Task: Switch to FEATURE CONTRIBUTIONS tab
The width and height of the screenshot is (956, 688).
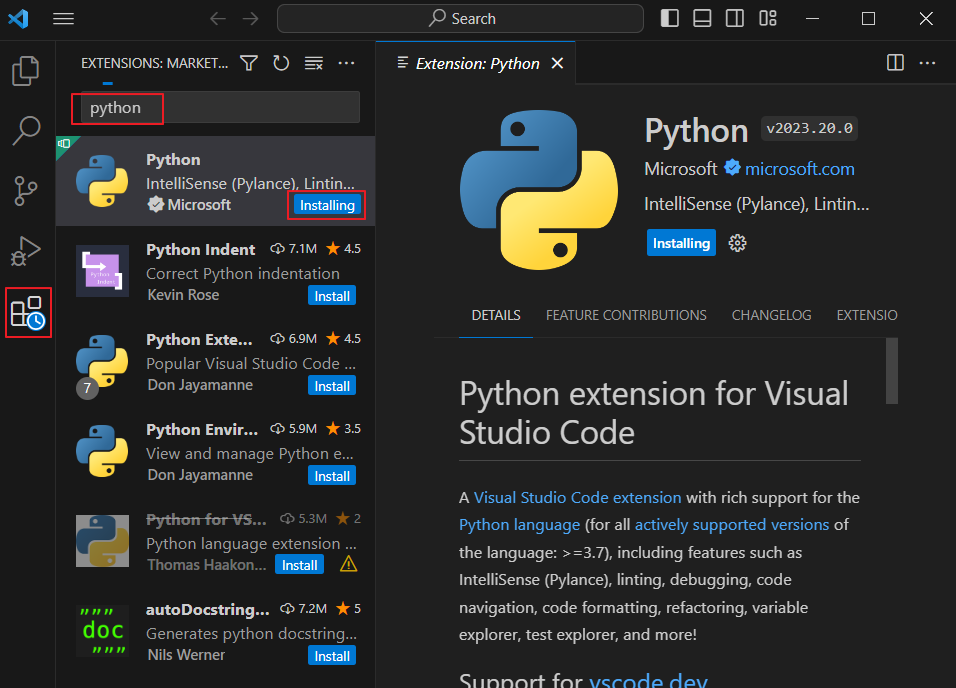Action: click(626, 315)
